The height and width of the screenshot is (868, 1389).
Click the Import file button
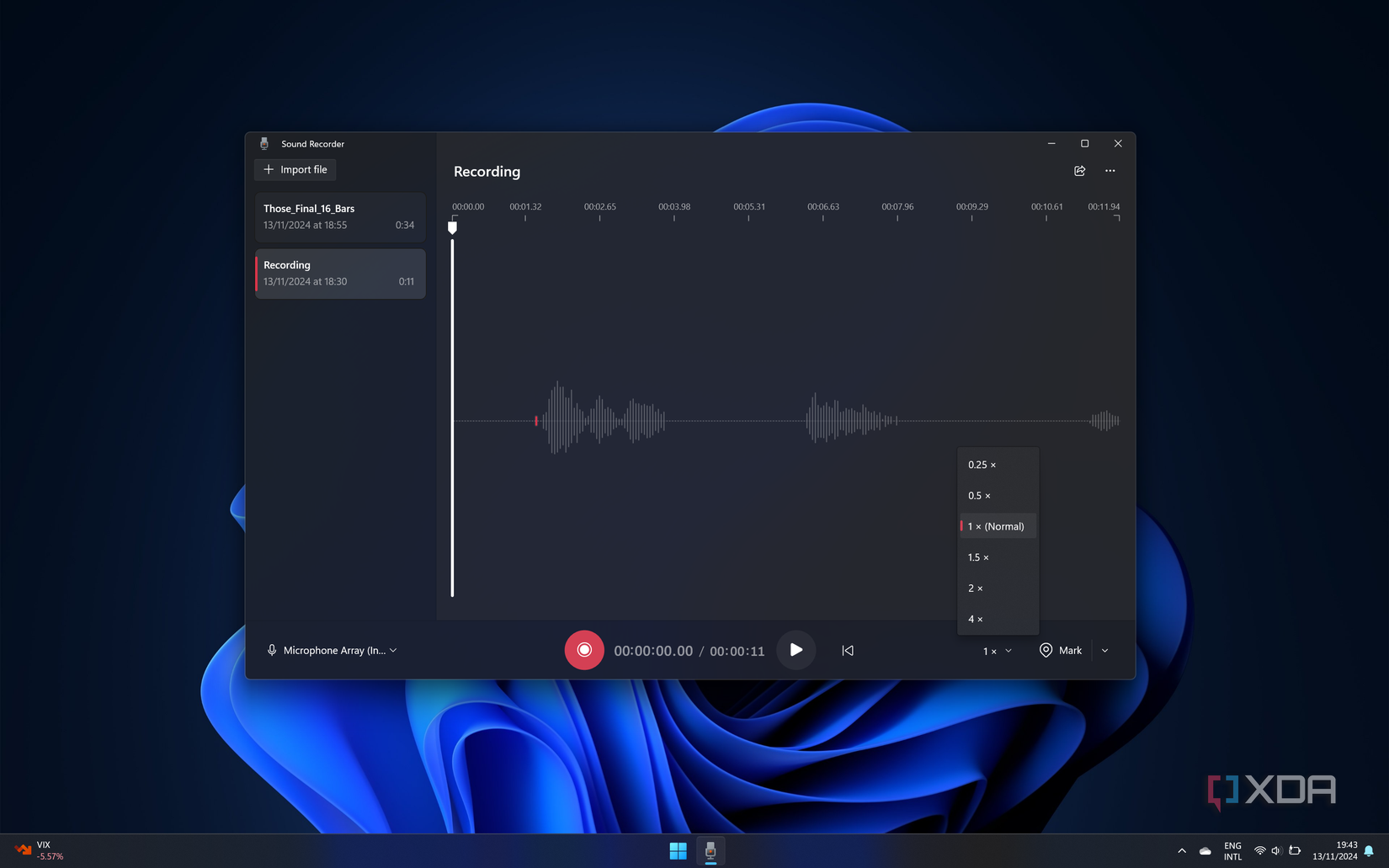coord(295,169)
